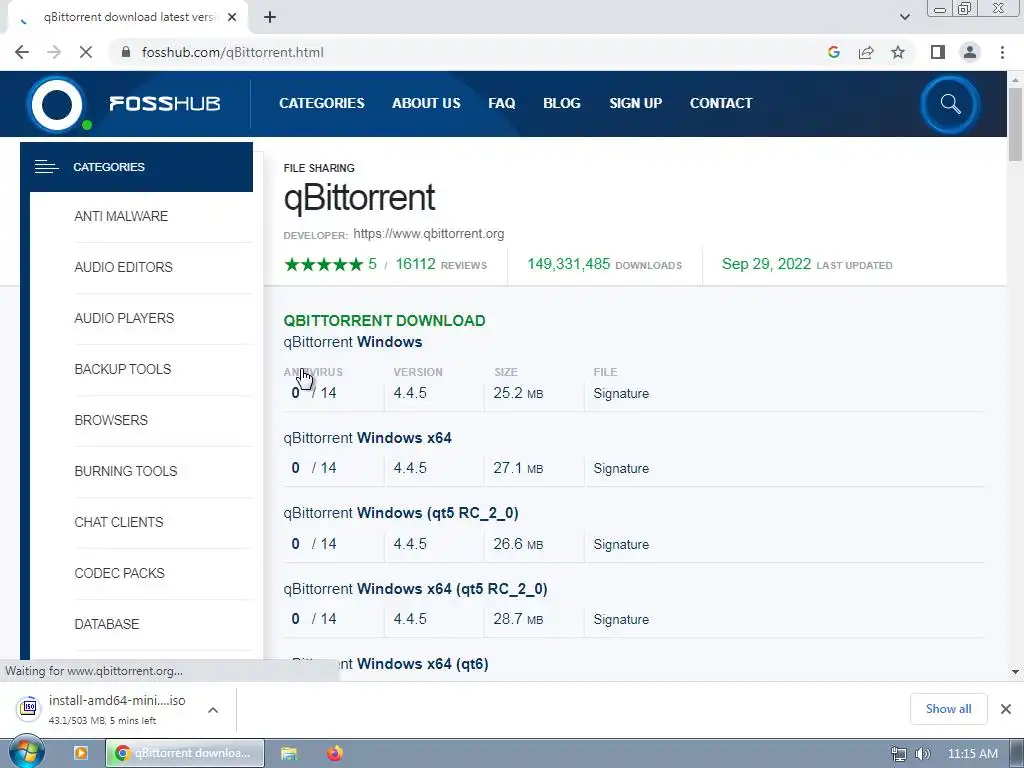Click the 25.2 MB size value
Viewport: 1024px width, 768px height.
click(518, 393)
